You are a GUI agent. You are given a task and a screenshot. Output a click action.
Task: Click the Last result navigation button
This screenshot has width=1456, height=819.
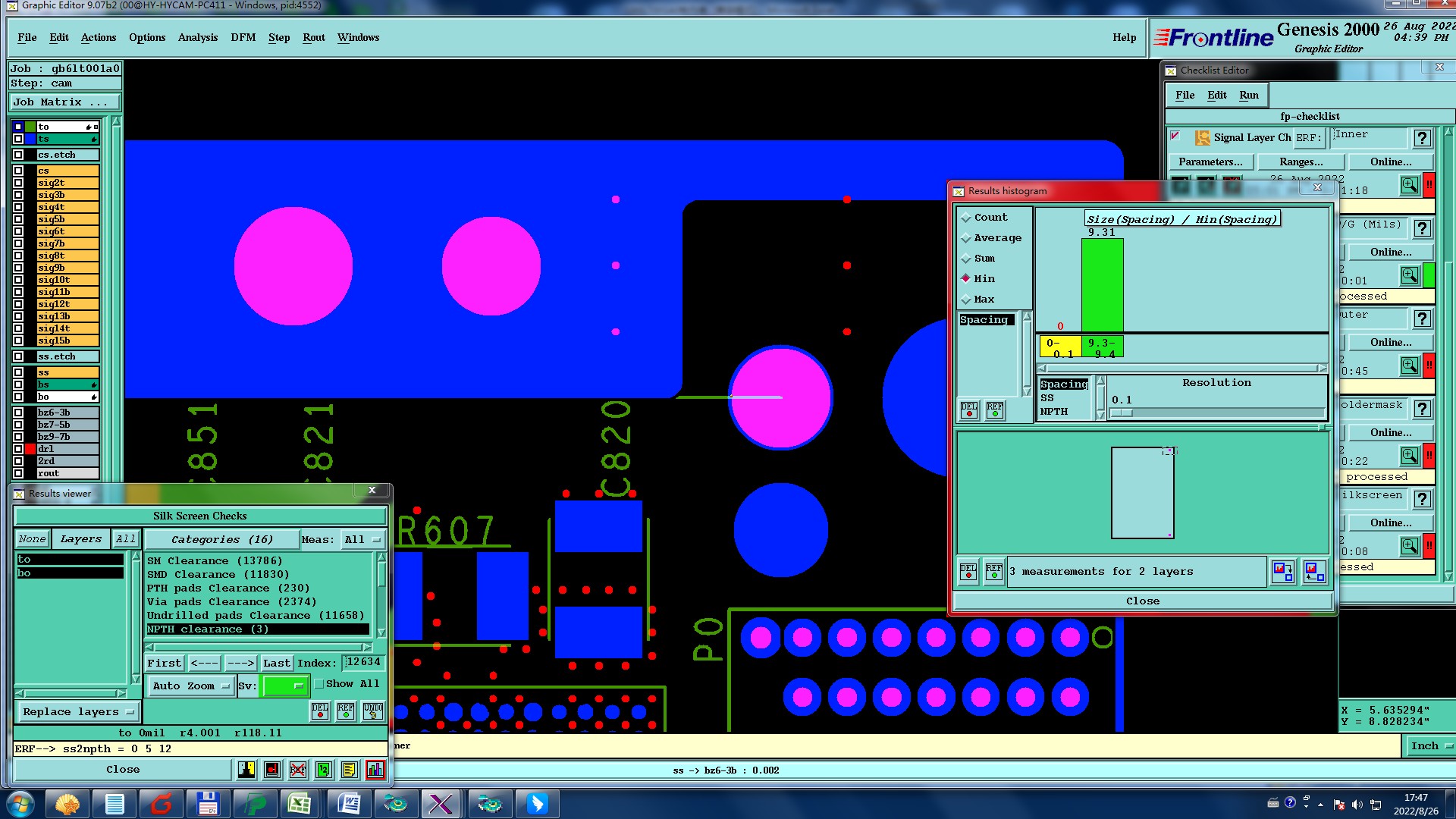point(276,663)
